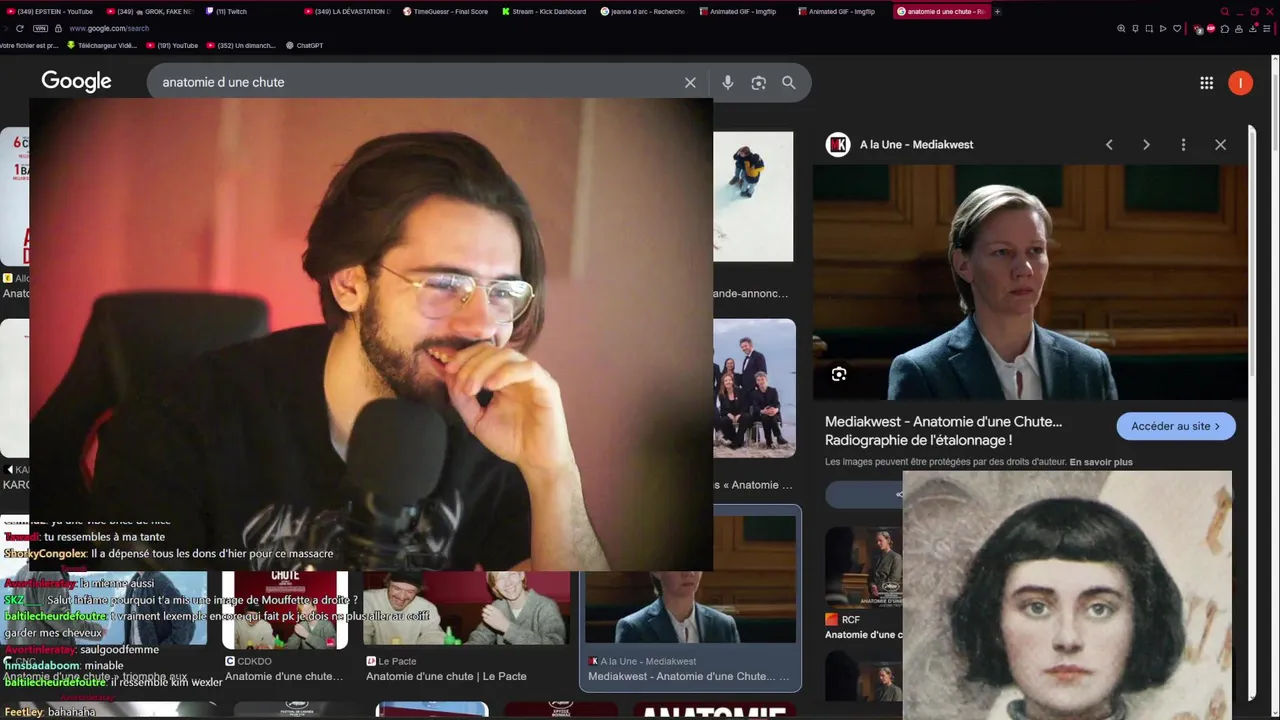Click the magnifier search button in the search bar
Screen dimensions: 1280x720
[789, 83]
